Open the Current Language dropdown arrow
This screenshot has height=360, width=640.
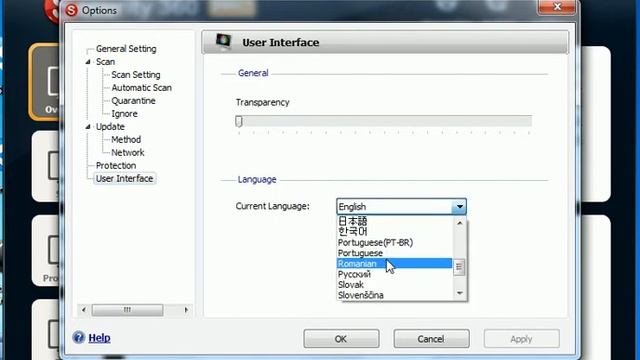459,207
